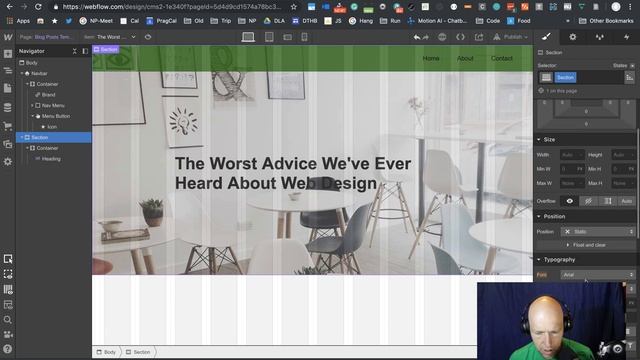640x360 pixels.
Task: Open the Position Static dropdown
Action: (x=598, y=231)
